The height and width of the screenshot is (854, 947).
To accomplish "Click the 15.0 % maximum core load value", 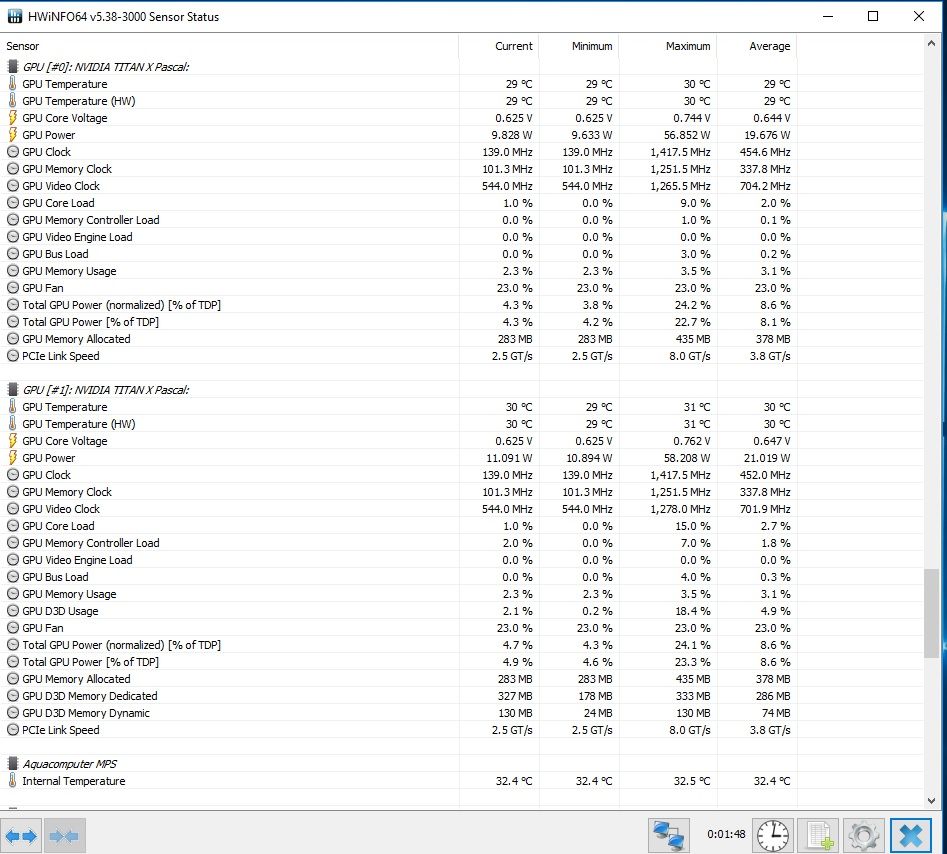I will (x=693, y=526).
